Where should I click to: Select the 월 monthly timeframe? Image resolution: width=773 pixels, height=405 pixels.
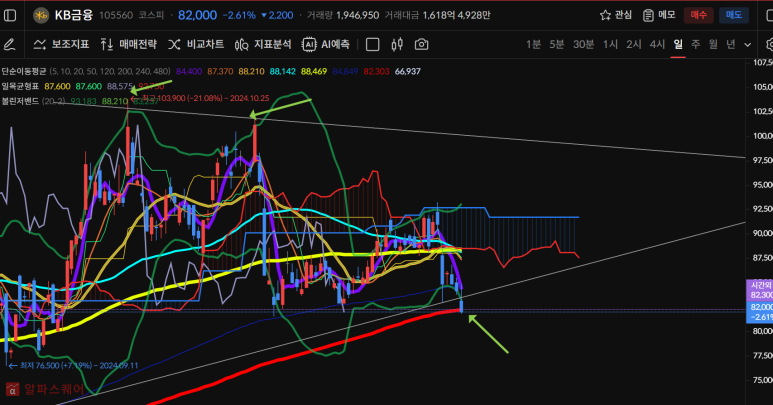pyautogui.click(x=713, y=44)
